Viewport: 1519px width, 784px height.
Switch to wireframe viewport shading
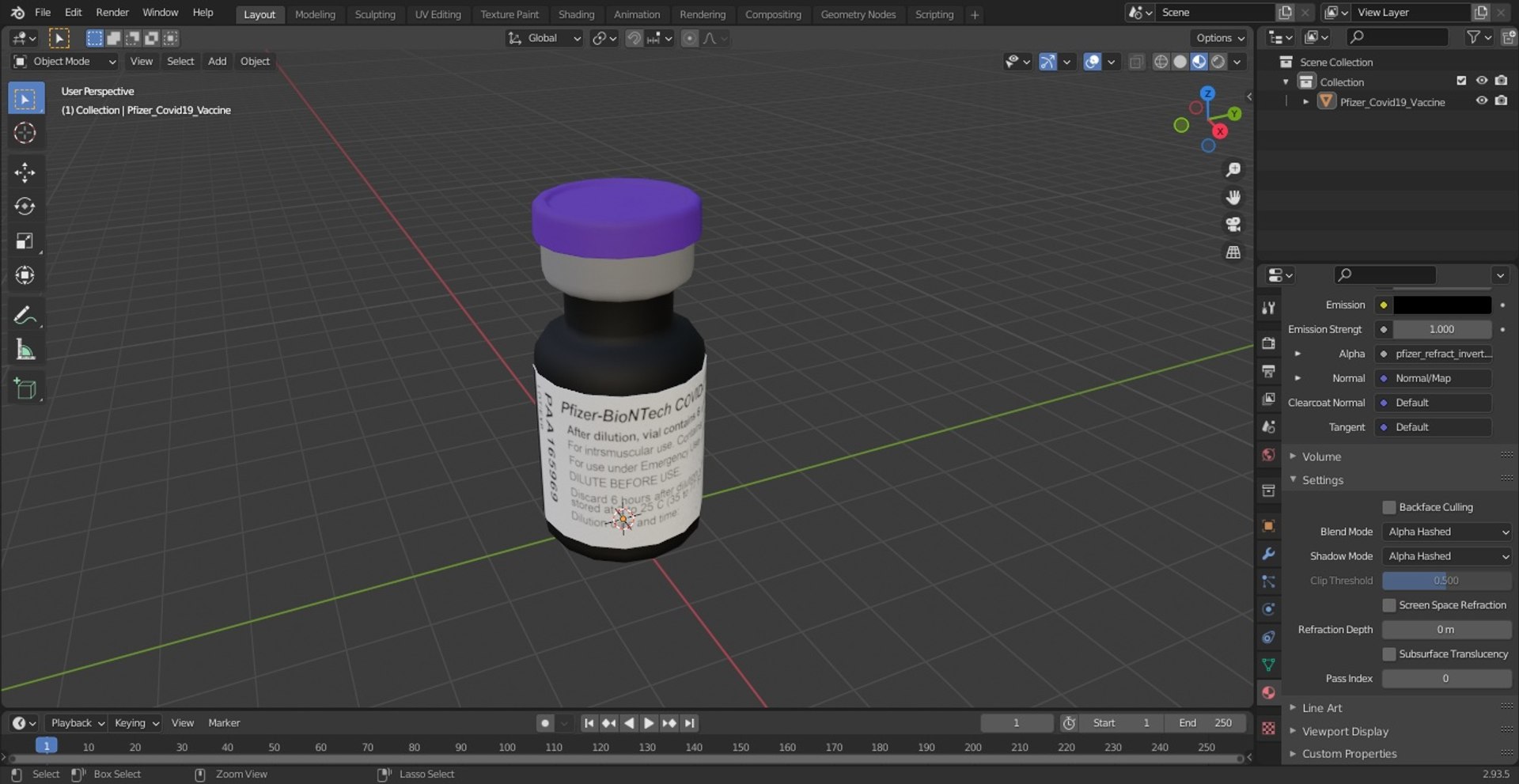(x=1161, y=62)
